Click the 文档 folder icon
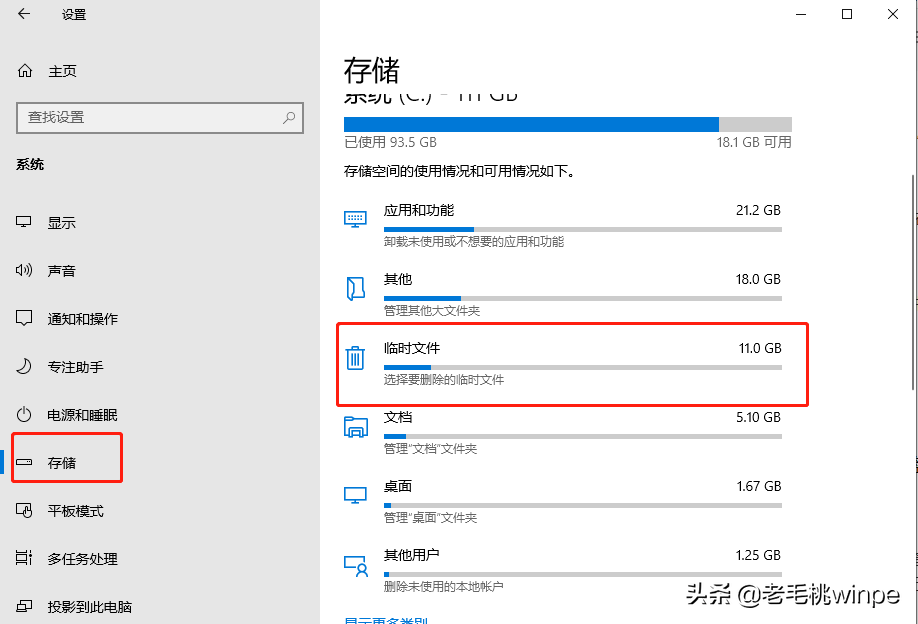 [x=355, y=427]
